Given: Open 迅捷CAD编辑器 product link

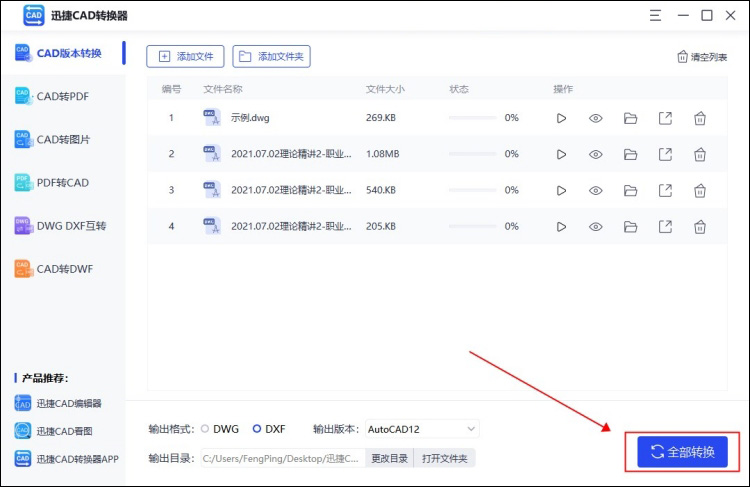Looking at the screenshot, I should tap(58, 403).
